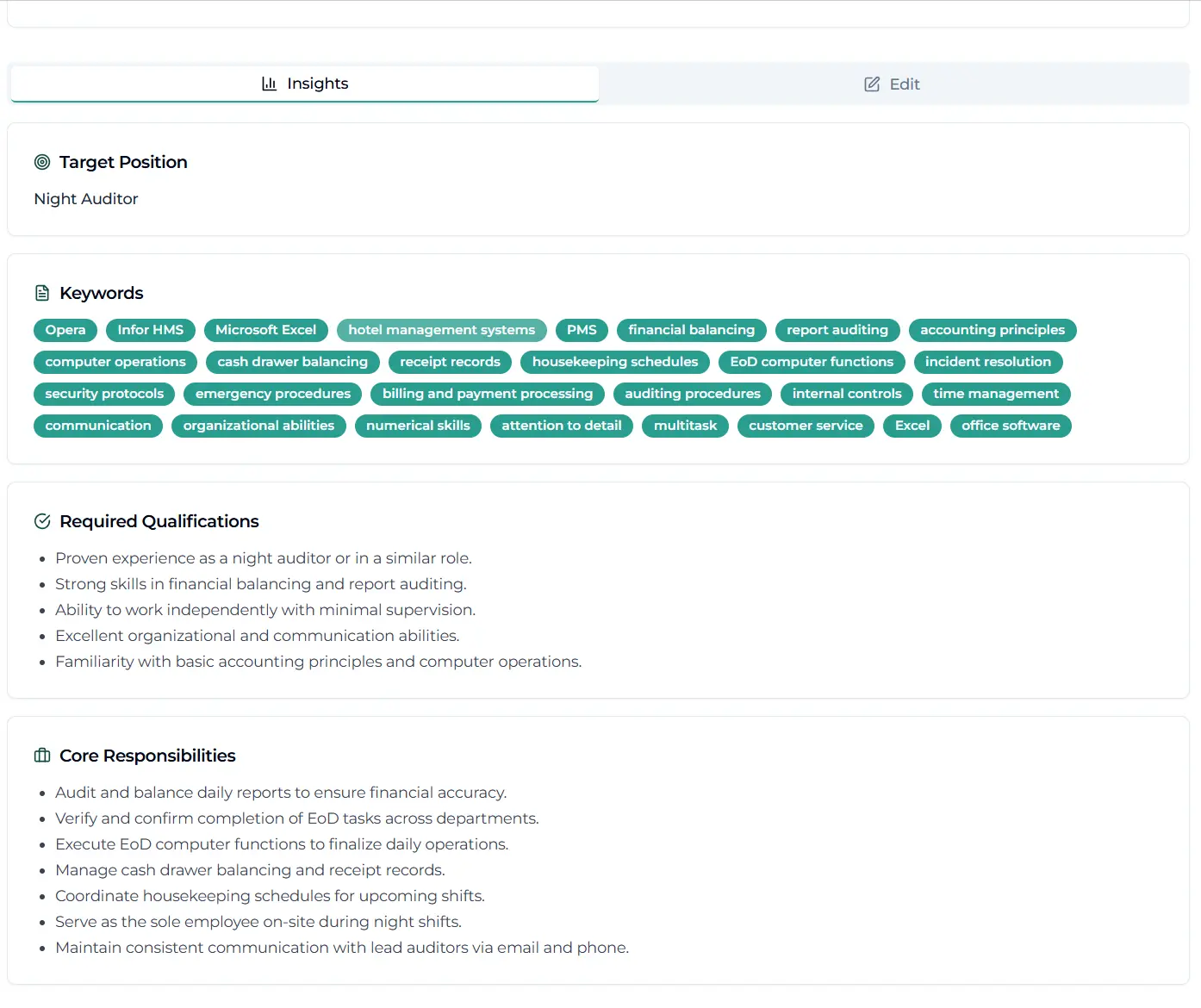Image resolution: width=1201 pixels, height=1008 pixels.
Task: Click the 'attention to detail' keyword chip
Action: tap(561, 426)
